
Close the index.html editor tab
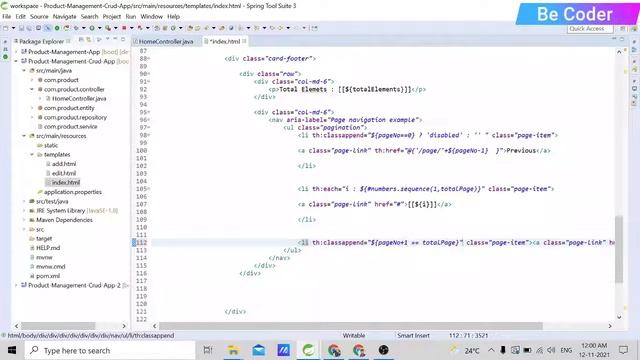pos(244,41)
